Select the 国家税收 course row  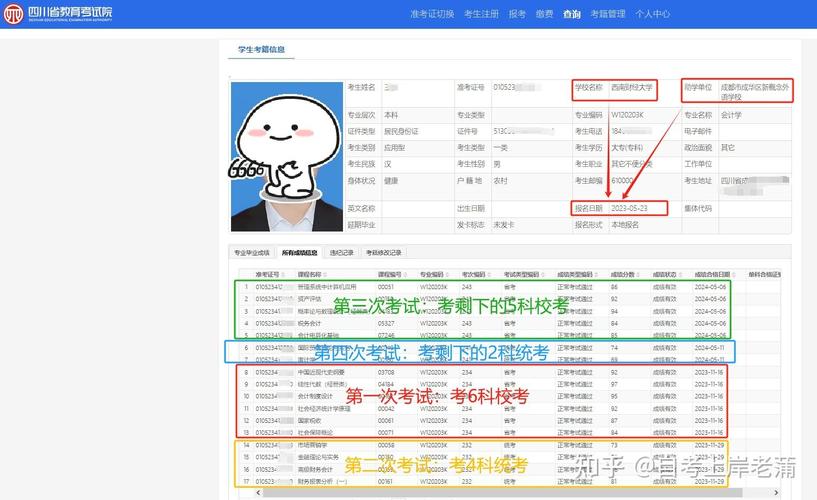[510, 421]
